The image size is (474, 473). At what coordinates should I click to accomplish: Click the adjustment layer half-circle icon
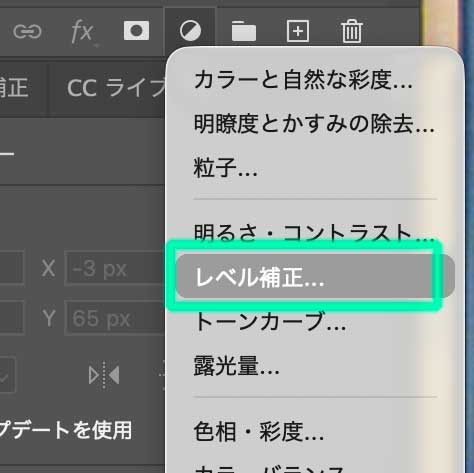[x=190, y=31]
